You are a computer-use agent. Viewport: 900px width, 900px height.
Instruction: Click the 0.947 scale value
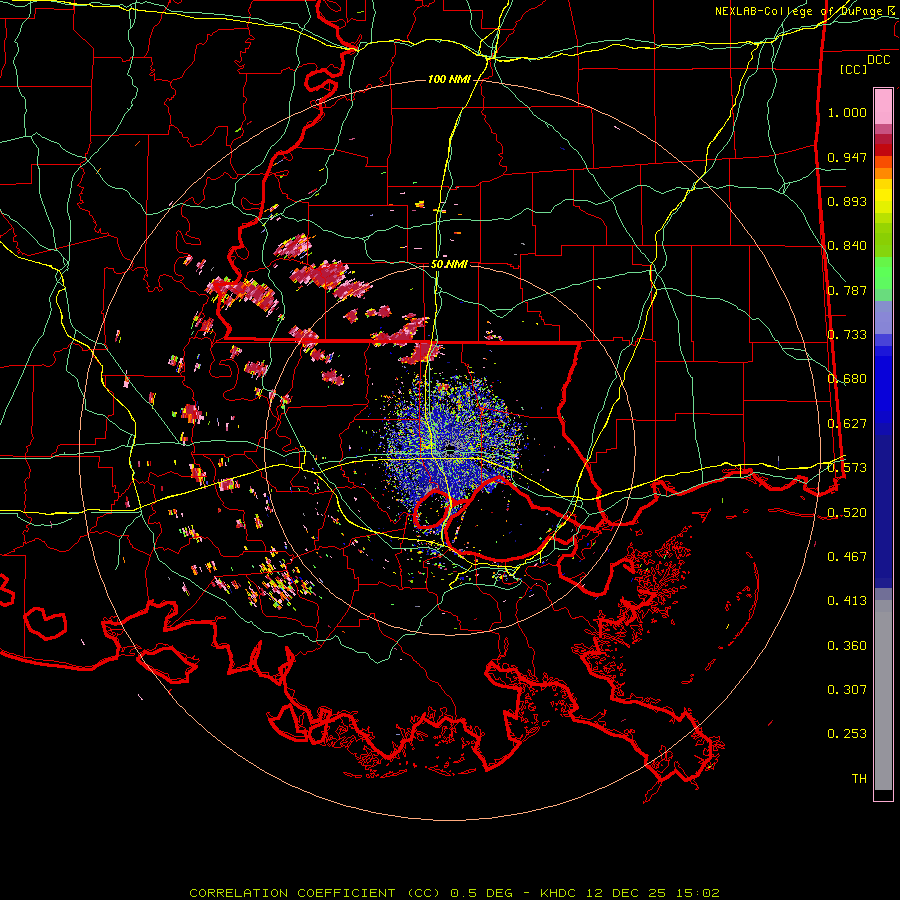[847, 157]
